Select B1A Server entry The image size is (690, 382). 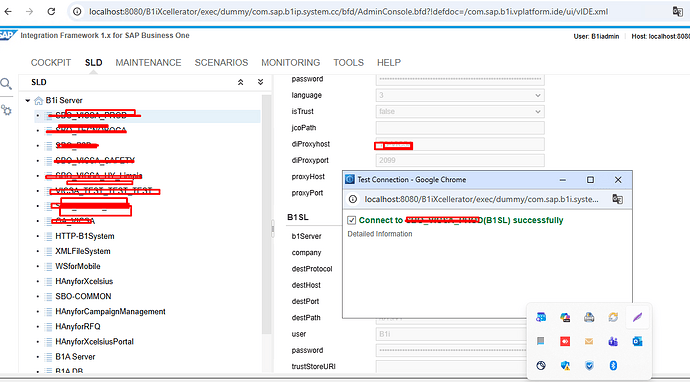click(75, 356)
